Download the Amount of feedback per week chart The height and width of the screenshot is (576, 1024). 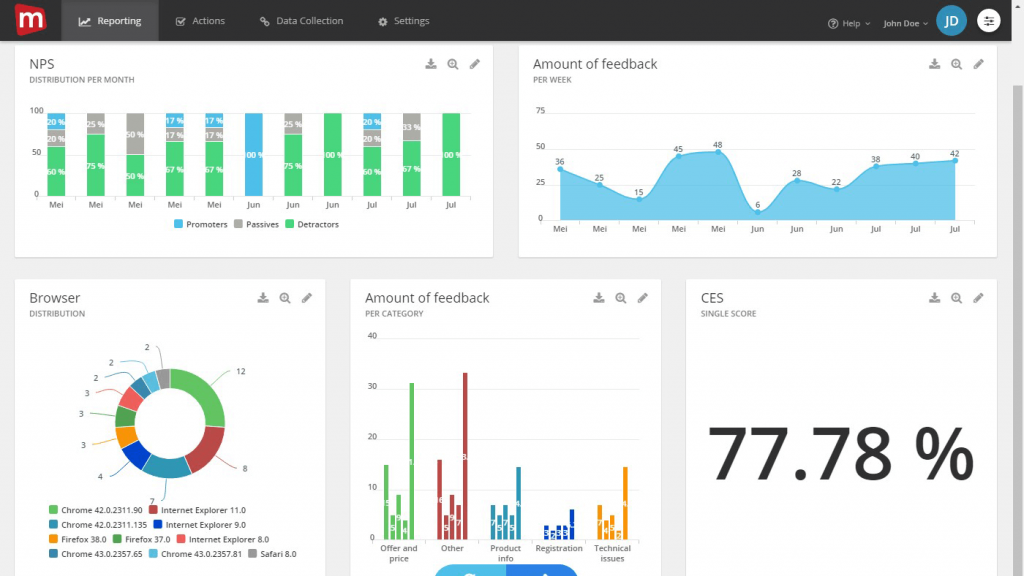[x=935, y=64]
